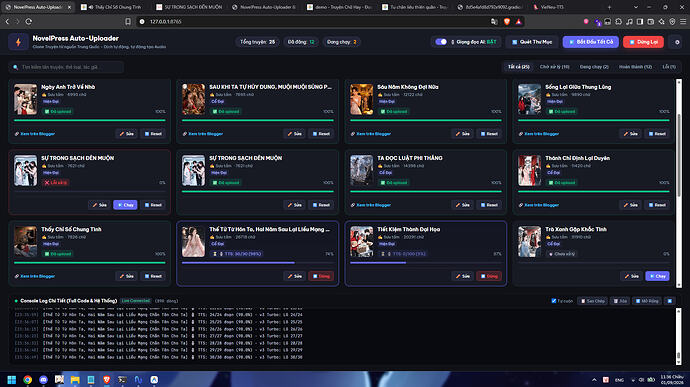Click the magnifier icon in the search box
Screen dimensions: 690x387
pos(15,67)
